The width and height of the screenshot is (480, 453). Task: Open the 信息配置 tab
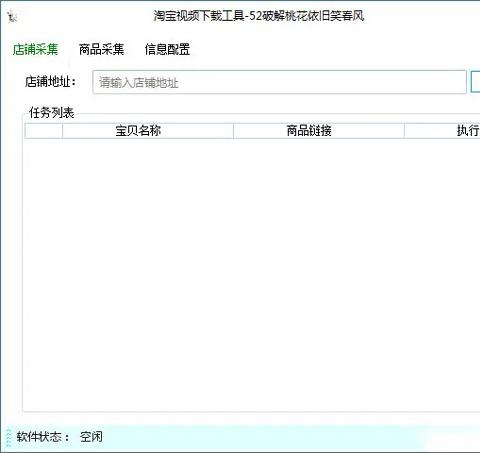(x=167, y=49)
